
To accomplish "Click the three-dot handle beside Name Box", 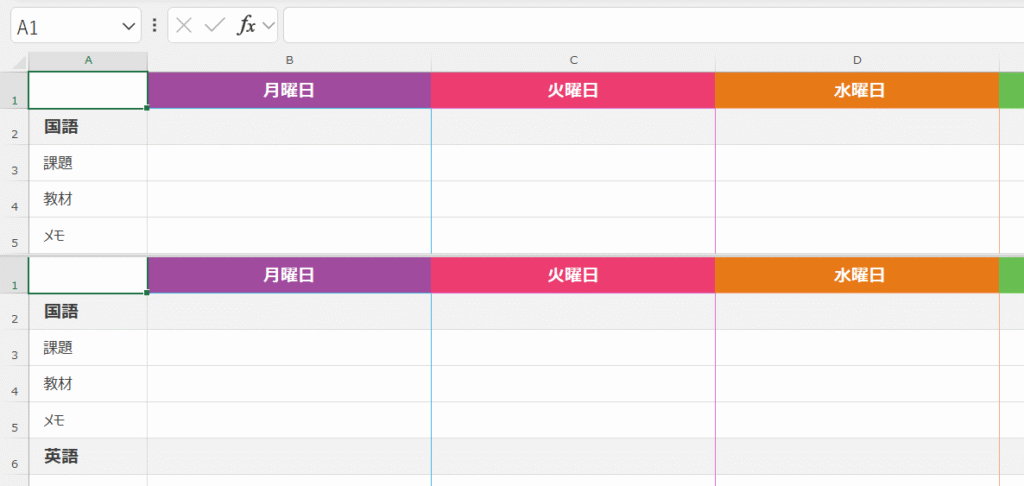I will pyautogui.click(x=154, y=25).
